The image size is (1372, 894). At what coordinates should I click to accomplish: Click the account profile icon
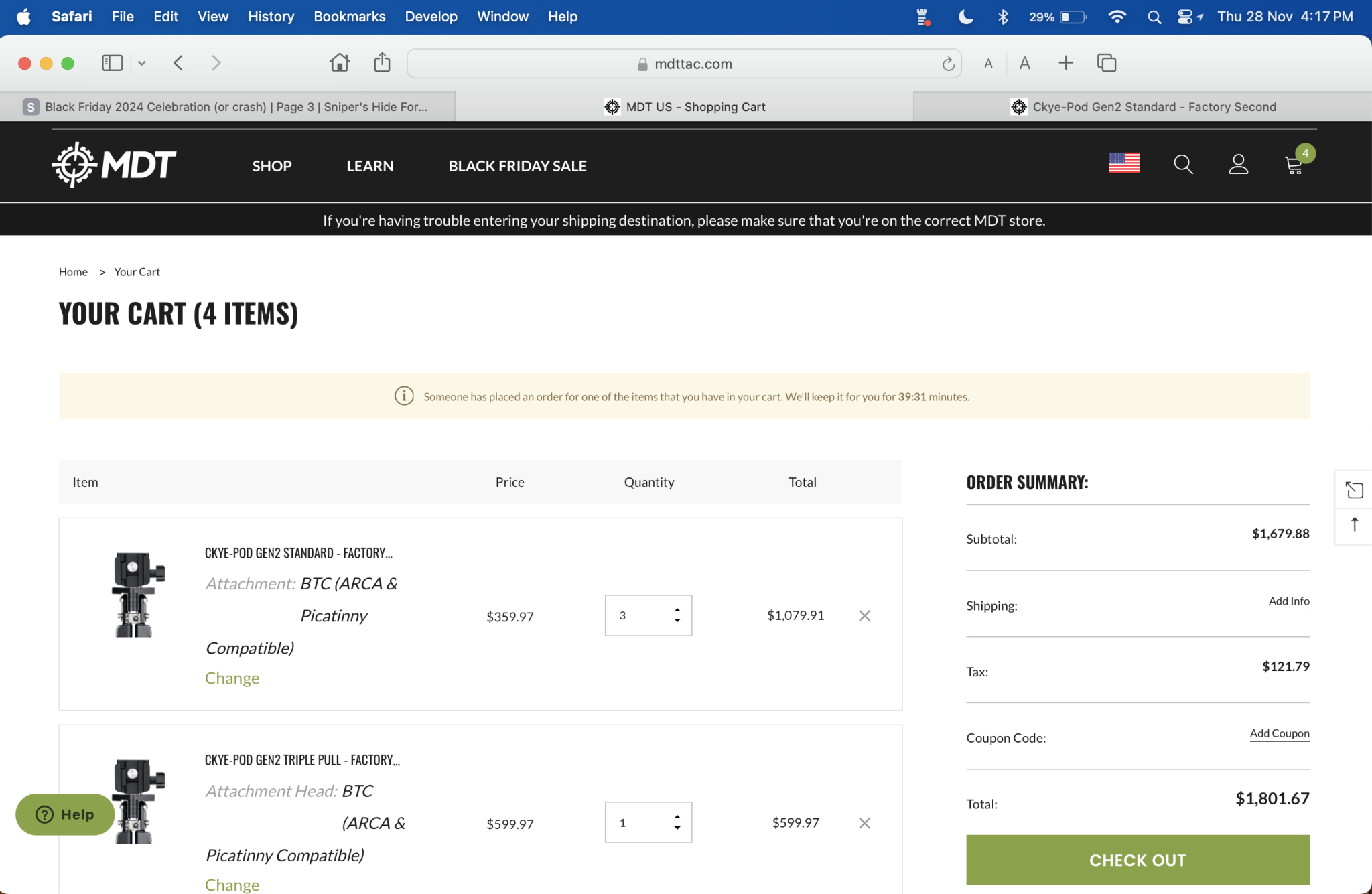pyautogui.click(x=1238, y=164)
